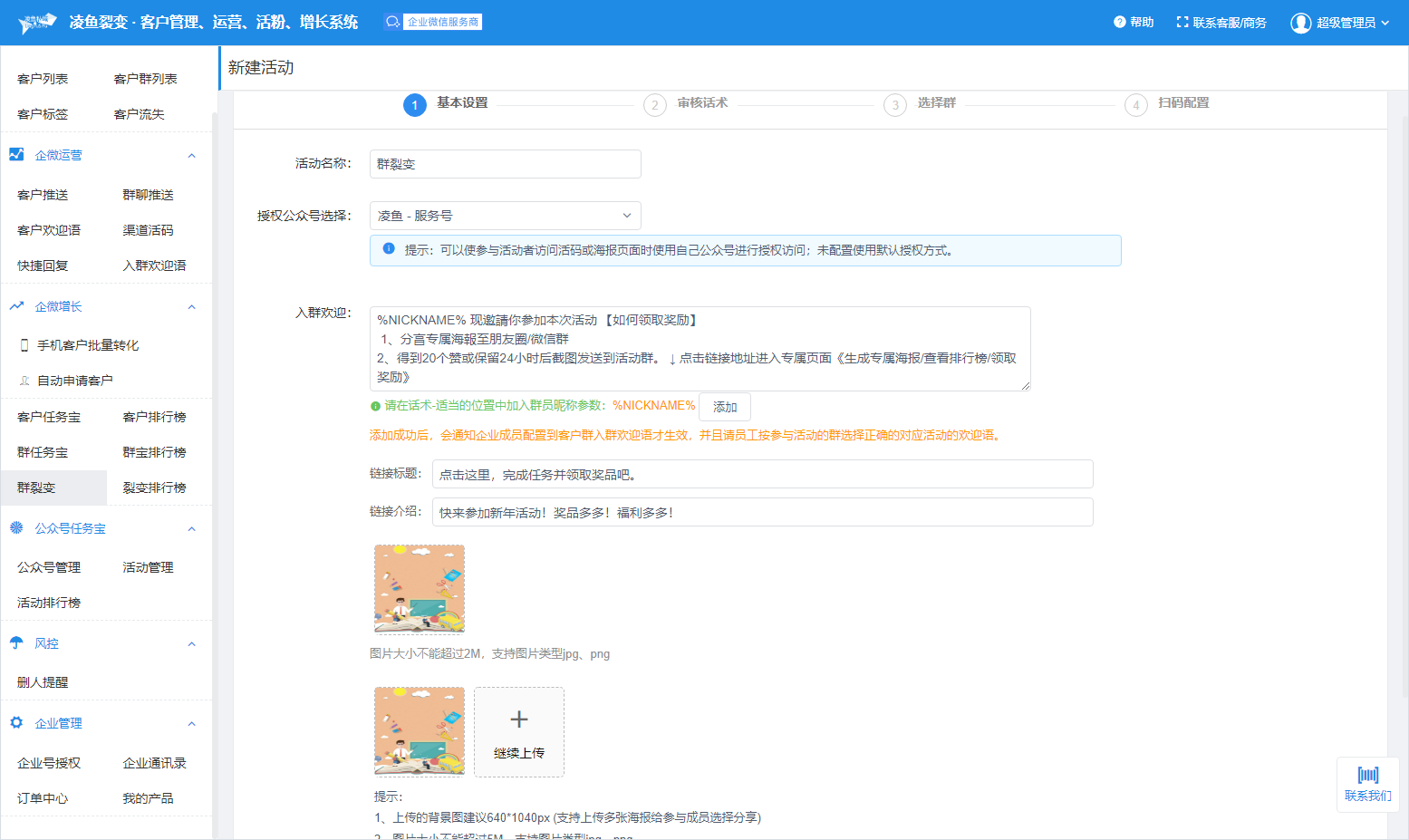Screen dimensions: 1409x840
Task: Click the plus icon to 继续上传
Action: pyautogui.click(x=519, y=719)
